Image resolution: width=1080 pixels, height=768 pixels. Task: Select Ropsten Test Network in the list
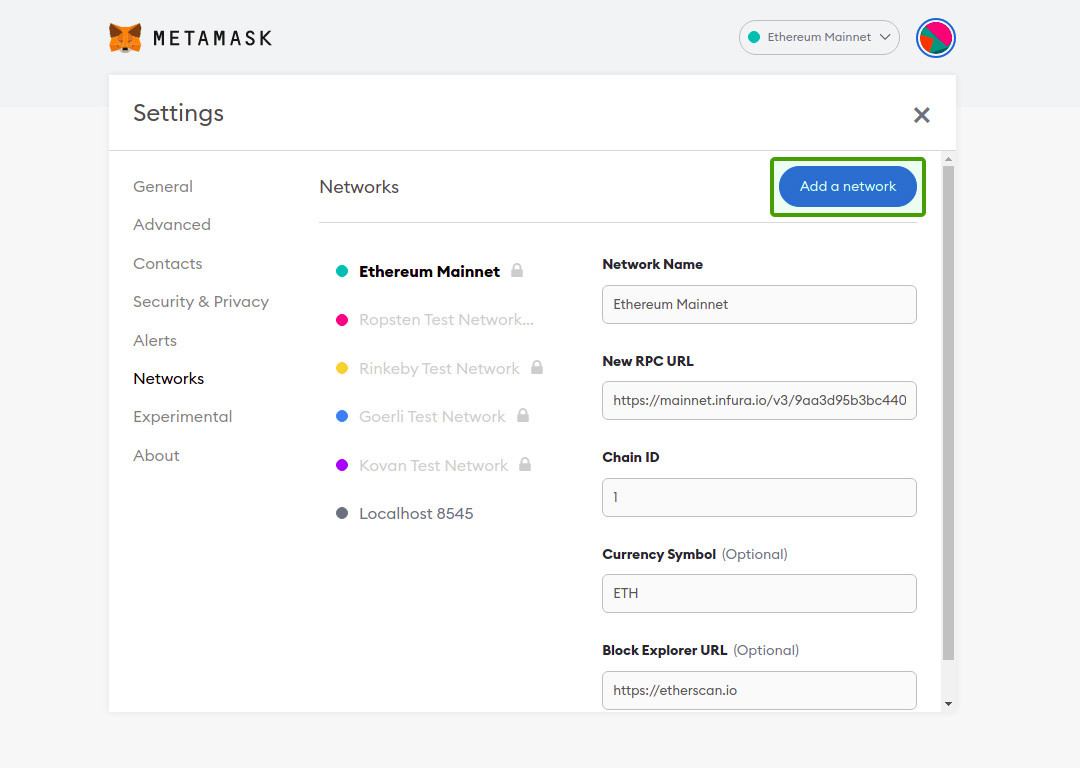tap(446, 320)
